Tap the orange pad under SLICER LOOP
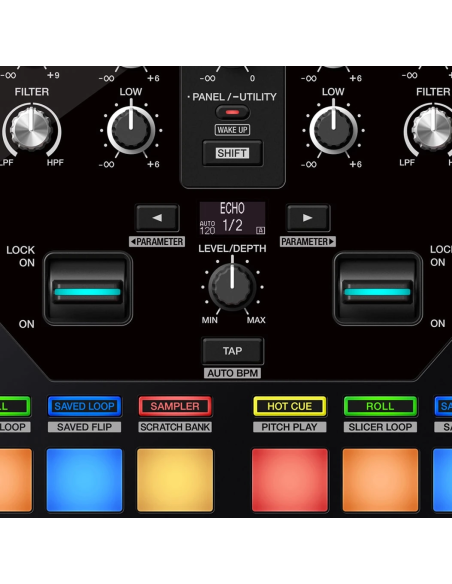This screenshot has height=584, width=452. coord(380,480)
